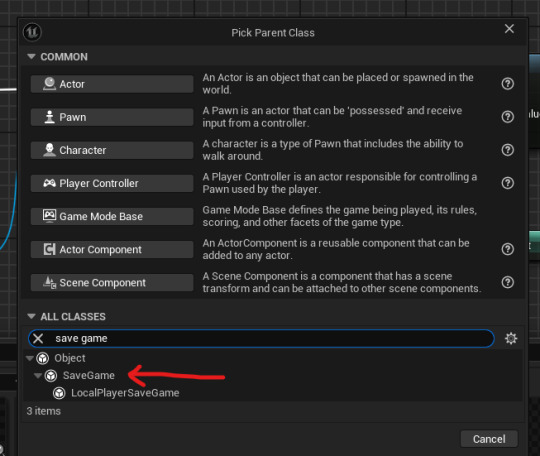540x456 pixels.
Task: Click the Unreal Engine logo icon
Action: tap(32, 32)
